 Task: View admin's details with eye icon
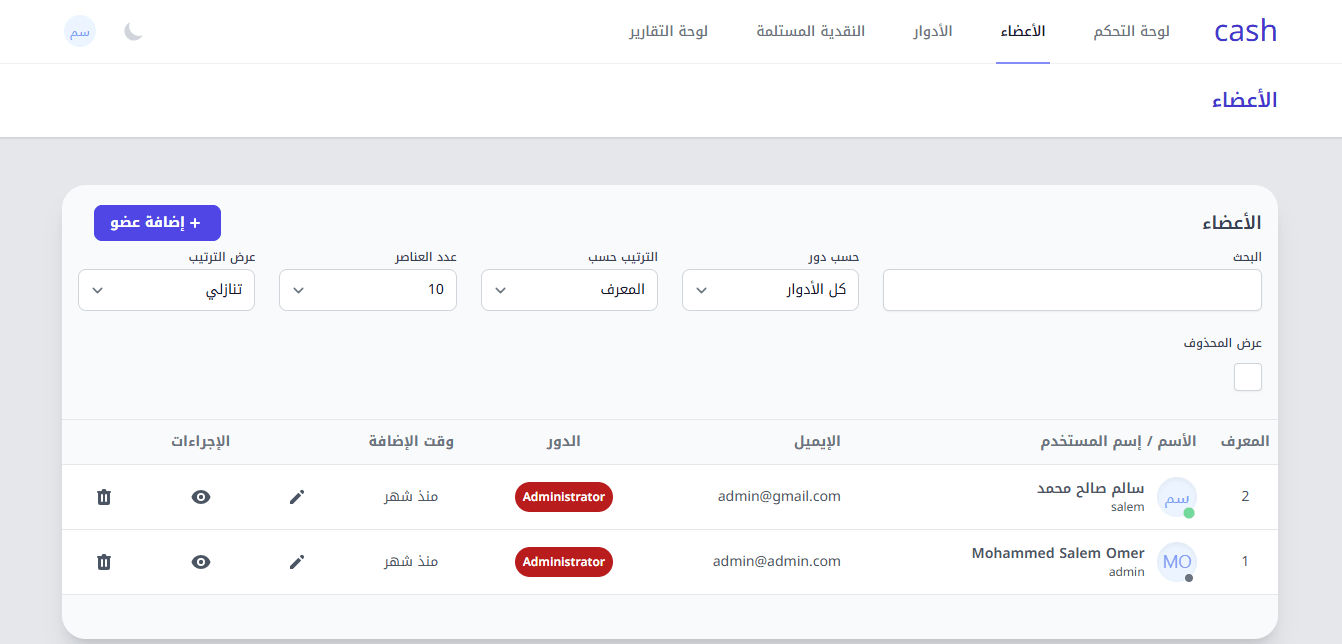point(201,562)
